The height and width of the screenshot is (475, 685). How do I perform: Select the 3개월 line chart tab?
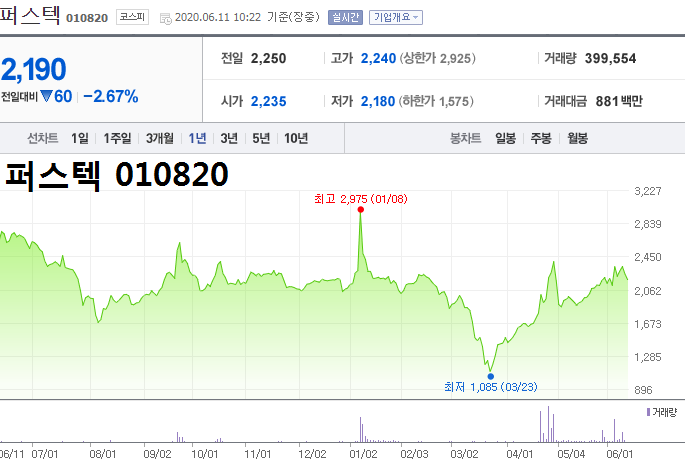159,139
